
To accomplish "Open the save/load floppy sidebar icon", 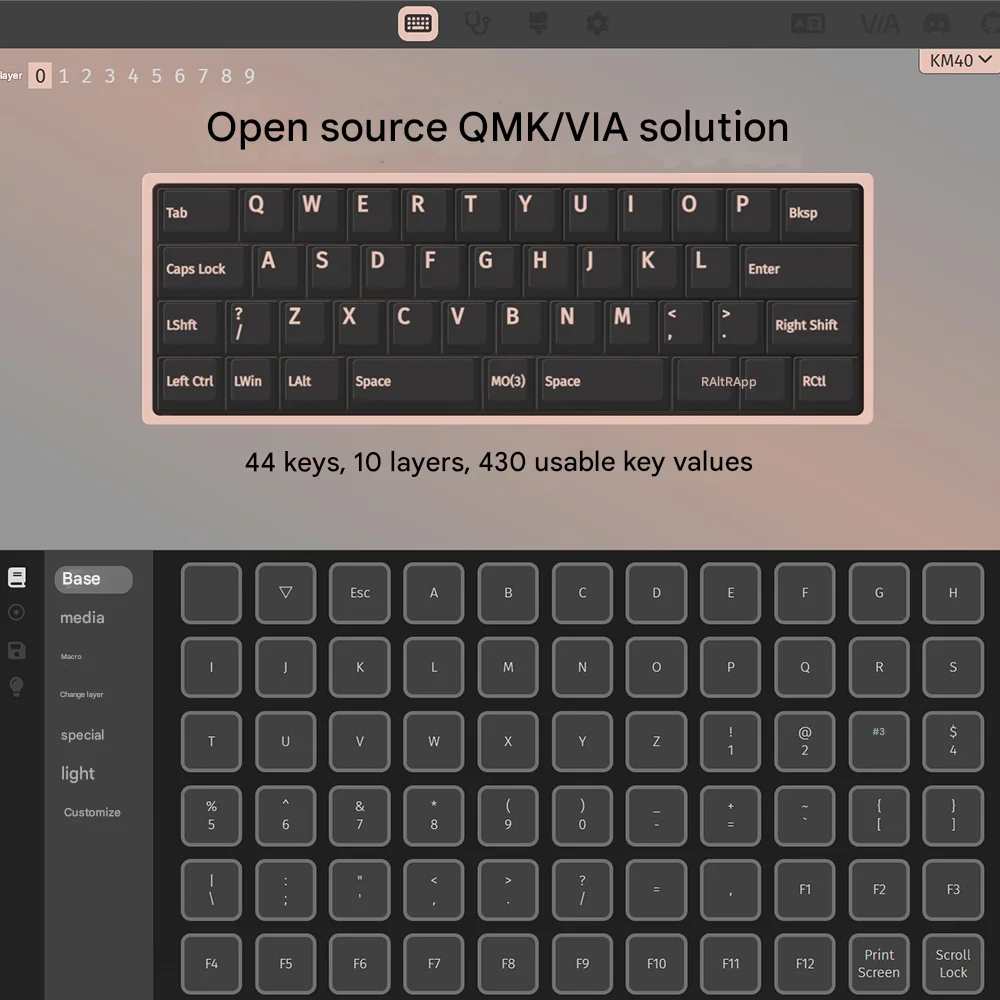I will pos(17,650).
